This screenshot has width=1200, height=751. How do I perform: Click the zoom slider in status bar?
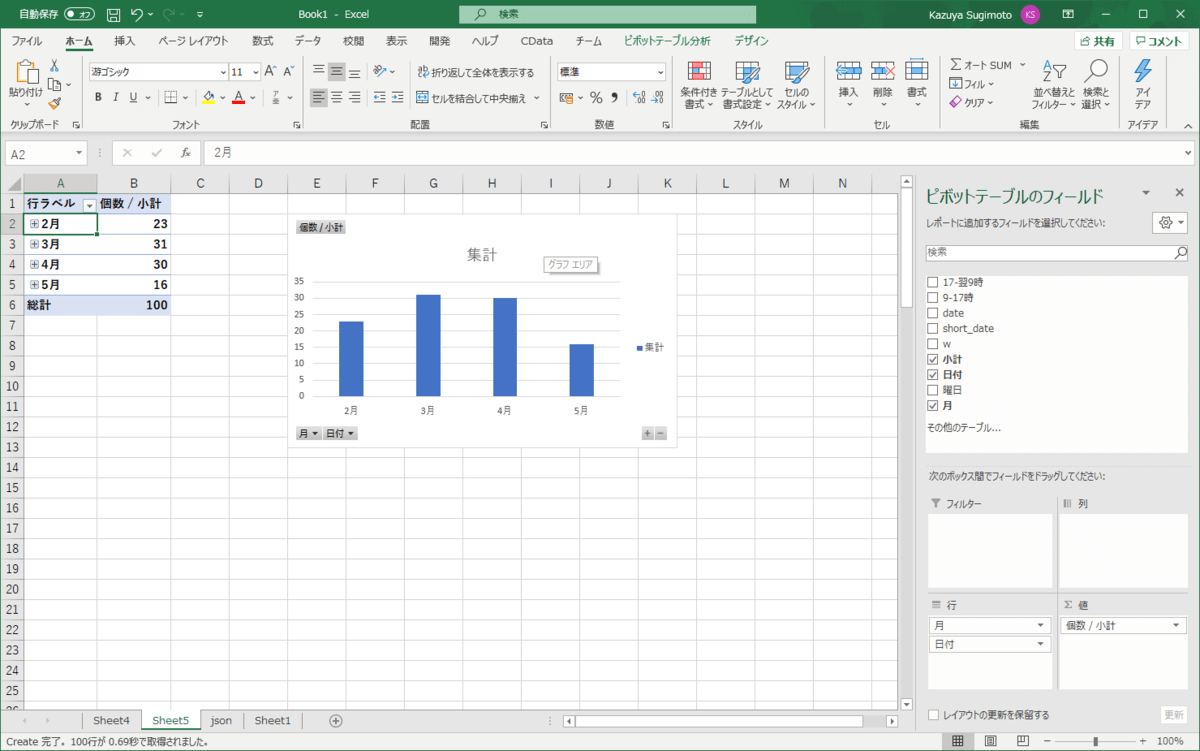coord(1096,741)
